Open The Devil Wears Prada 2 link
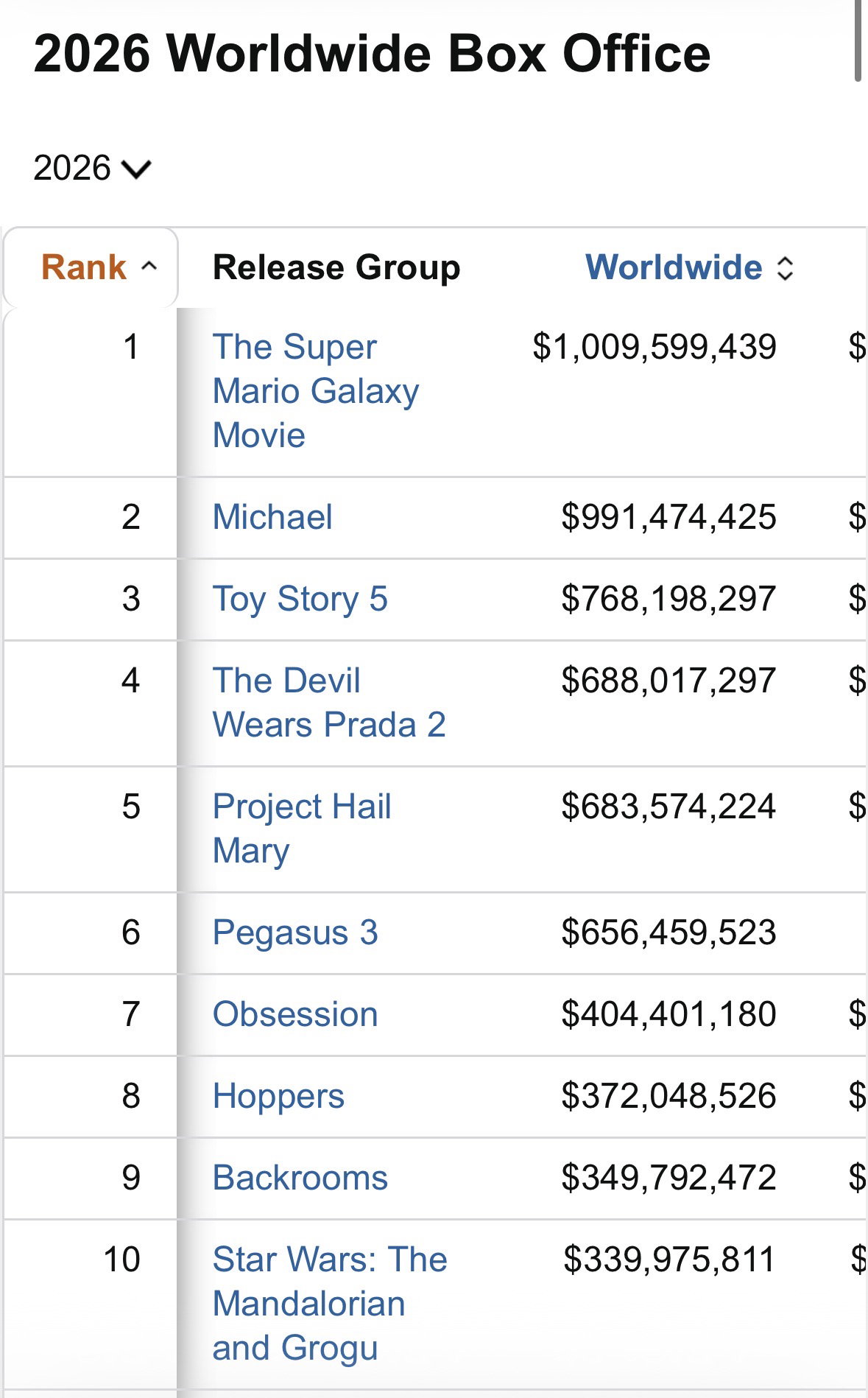The width and height of the screenshot is (868, 1398). point(329,703)
